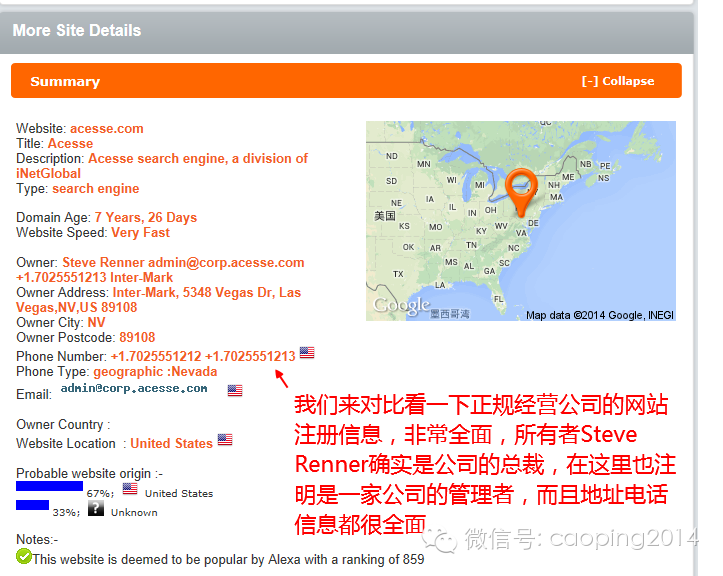Image resolution: width=723 pixels, height=576 pixels.
Task: Click the email admin@corp.acesse.com image text
Action: click(134, 389)
